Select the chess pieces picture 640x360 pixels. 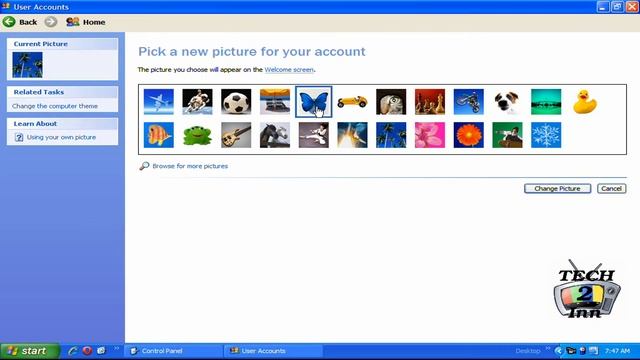coord(430,102)
